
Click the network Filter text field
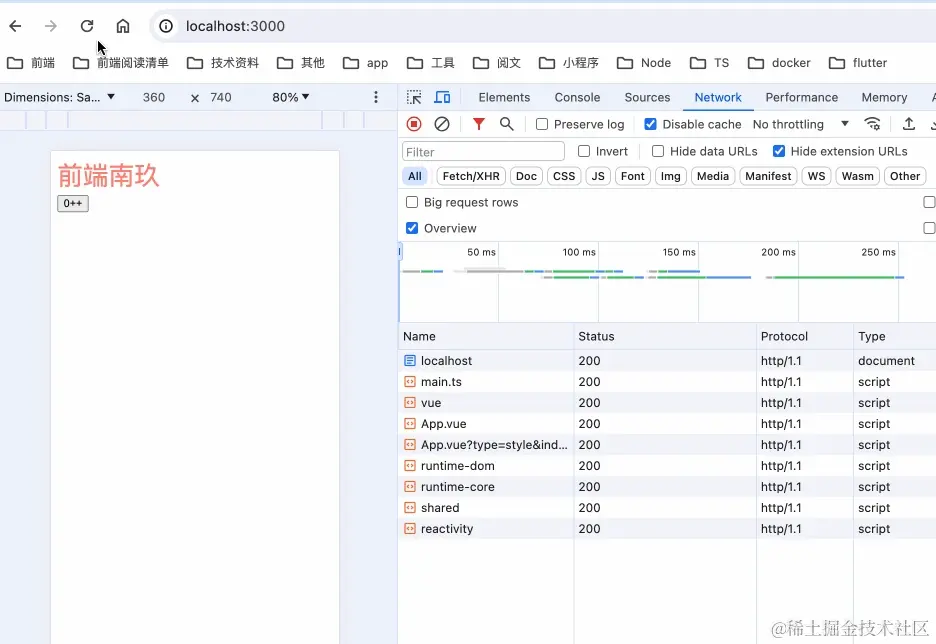coord(483,152)
